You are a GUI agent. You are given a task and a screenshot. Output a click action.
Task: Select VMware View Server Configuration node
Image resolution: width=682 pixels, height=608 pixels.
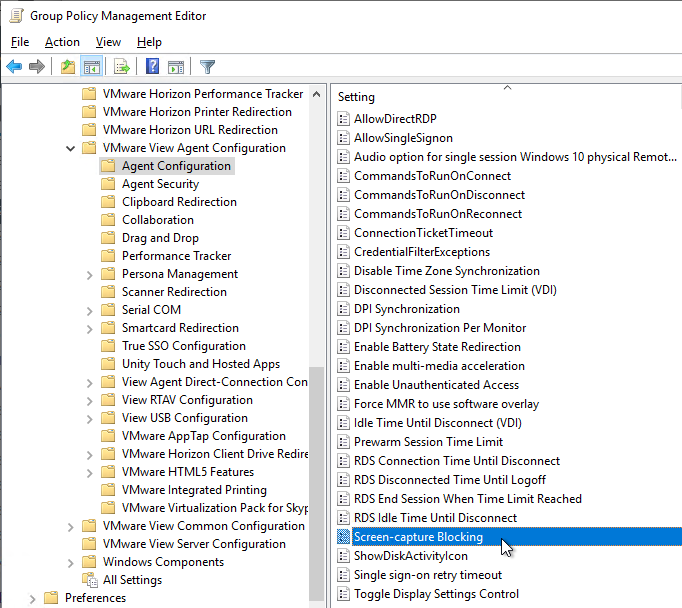coord(194,544)
